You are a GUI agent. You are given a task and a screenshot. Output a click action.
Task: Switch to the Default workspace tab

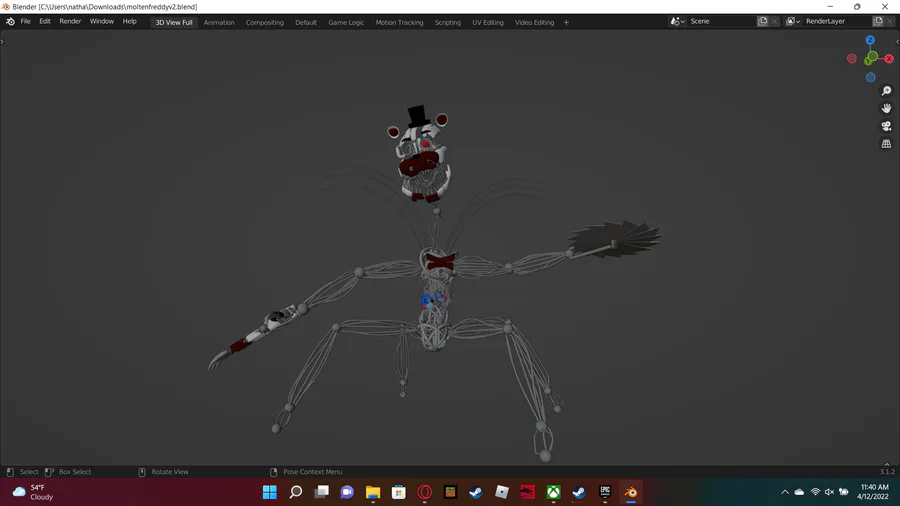pos(306,22)
